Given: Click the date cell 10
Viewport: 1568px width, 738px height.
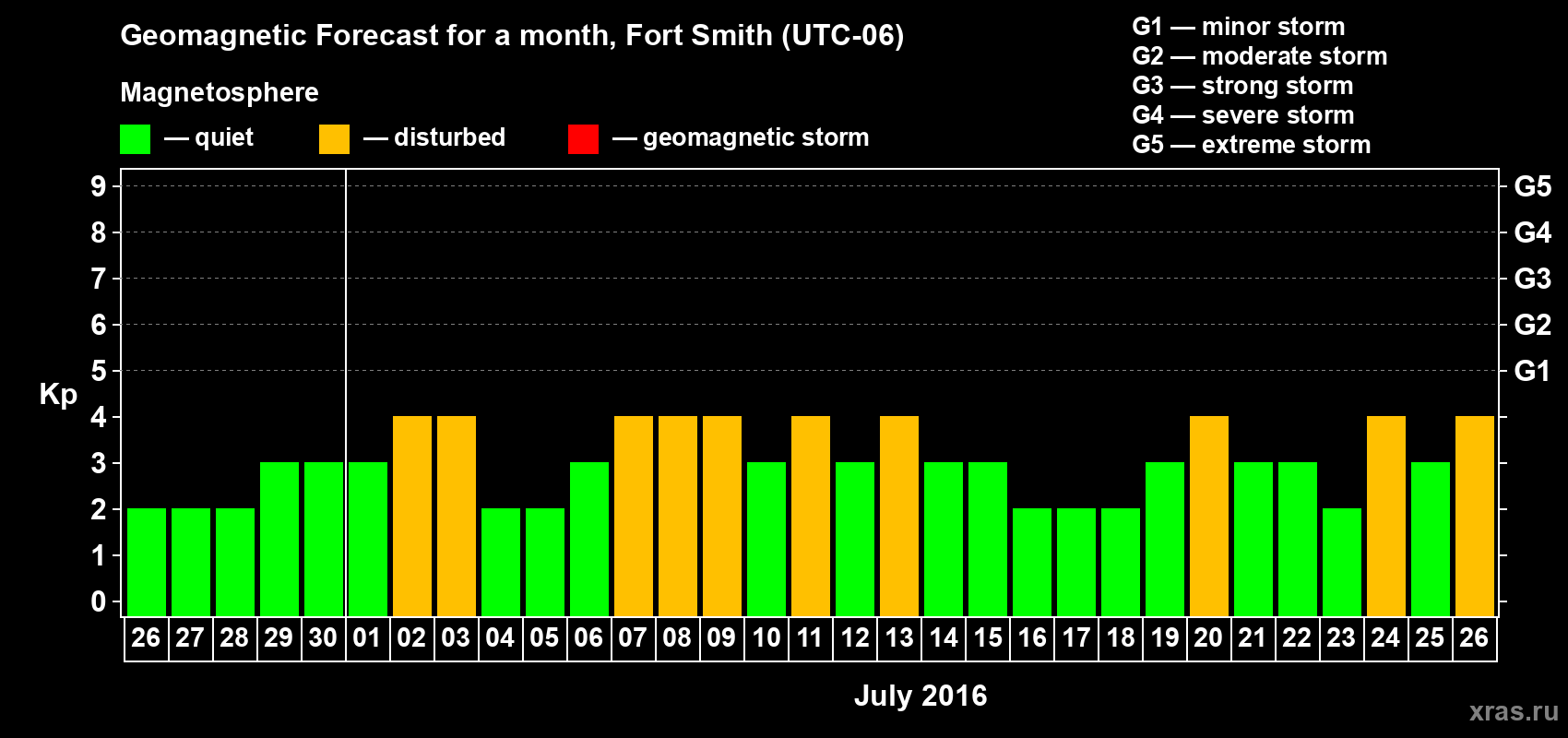Looking at the screenshot, I should point(766,638).
